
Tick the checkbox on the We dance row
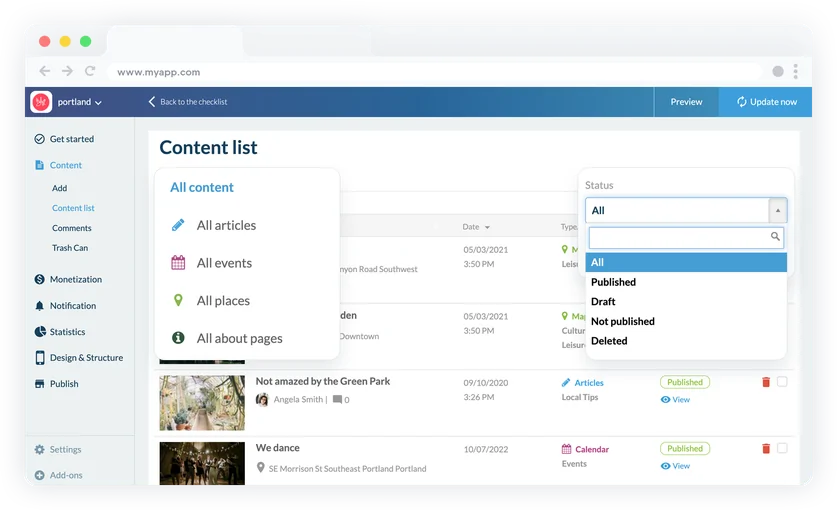pos(782,449)
